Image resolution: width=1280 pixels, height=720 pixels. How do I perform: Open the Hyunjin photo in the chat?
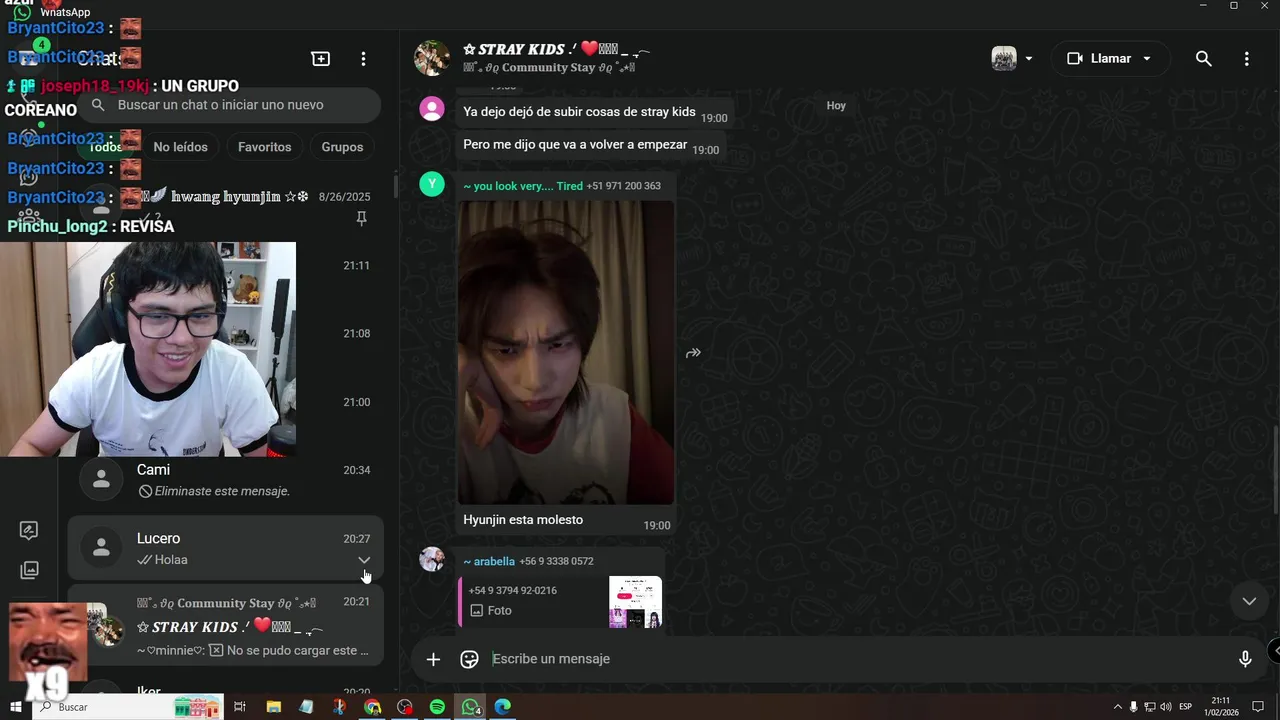click(566, 352)
